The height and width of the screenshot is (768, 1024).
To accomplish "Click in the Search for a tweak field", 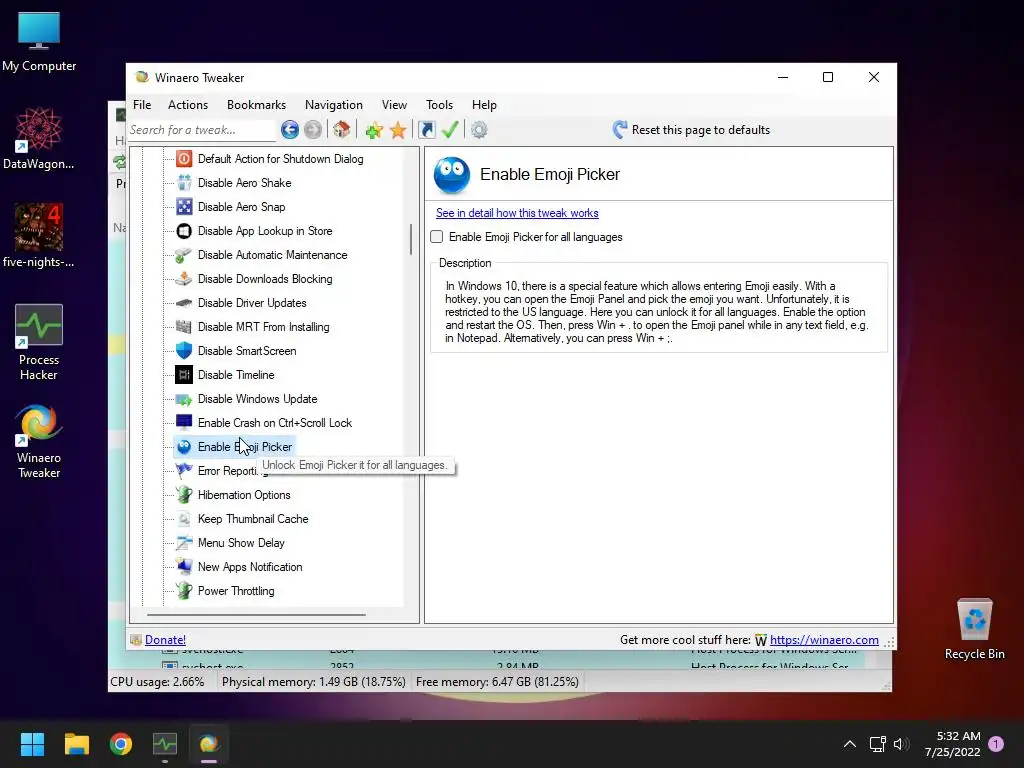I will coord(202,130).
